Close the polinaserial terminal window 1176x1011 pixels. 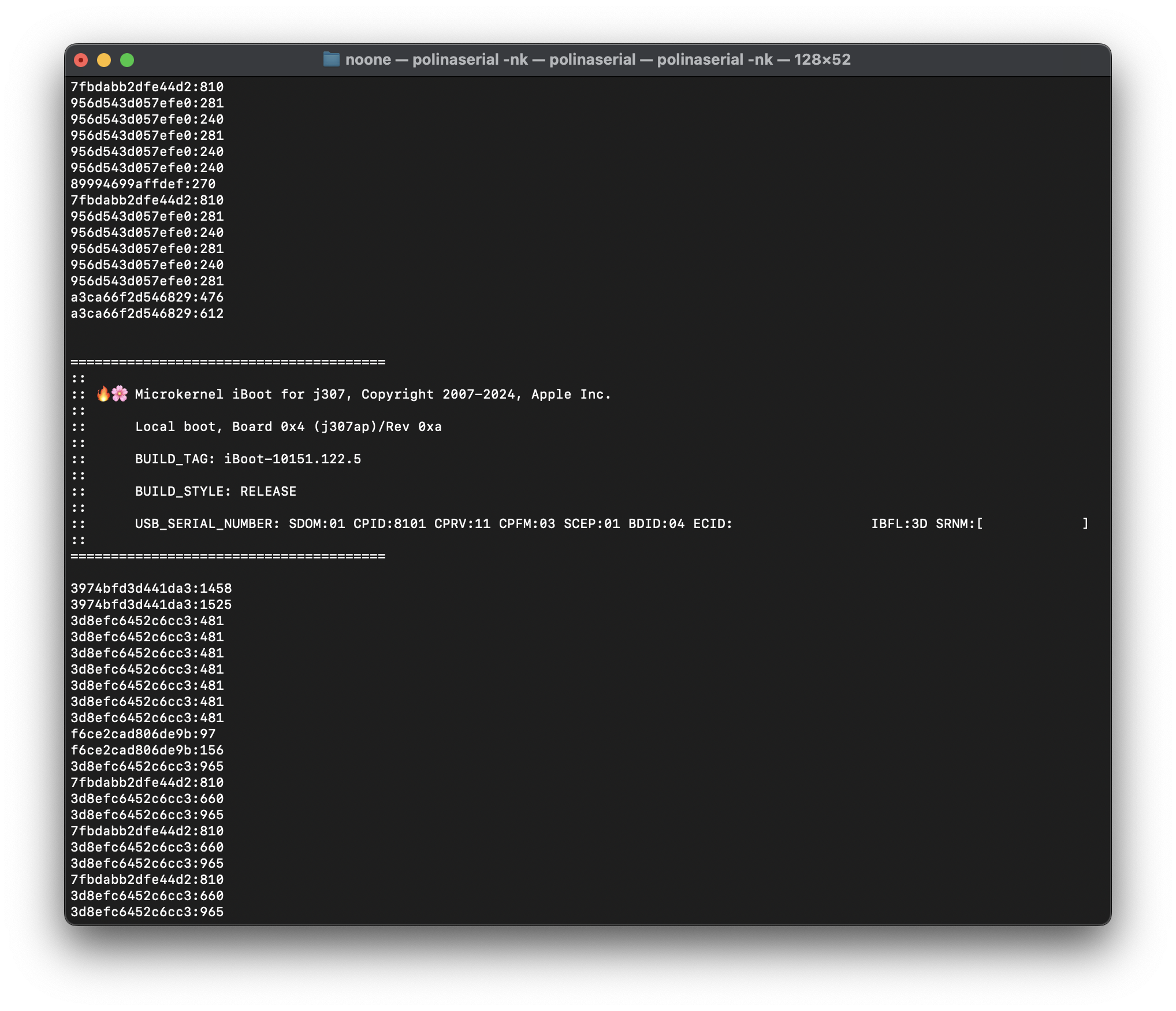[x=81, y=60]
